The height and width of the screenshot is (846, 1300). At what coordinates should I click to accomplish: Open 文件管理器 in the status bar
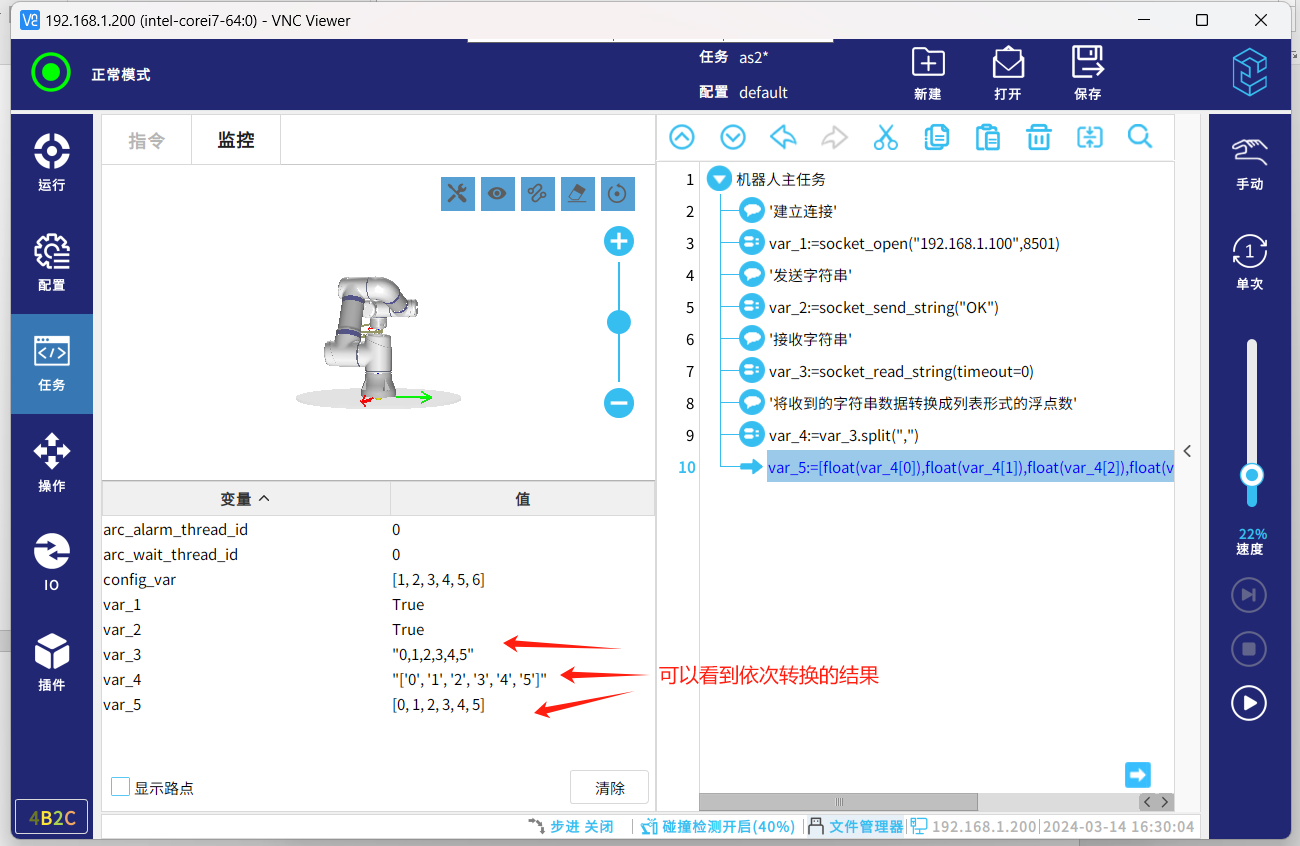click(856, 827)
